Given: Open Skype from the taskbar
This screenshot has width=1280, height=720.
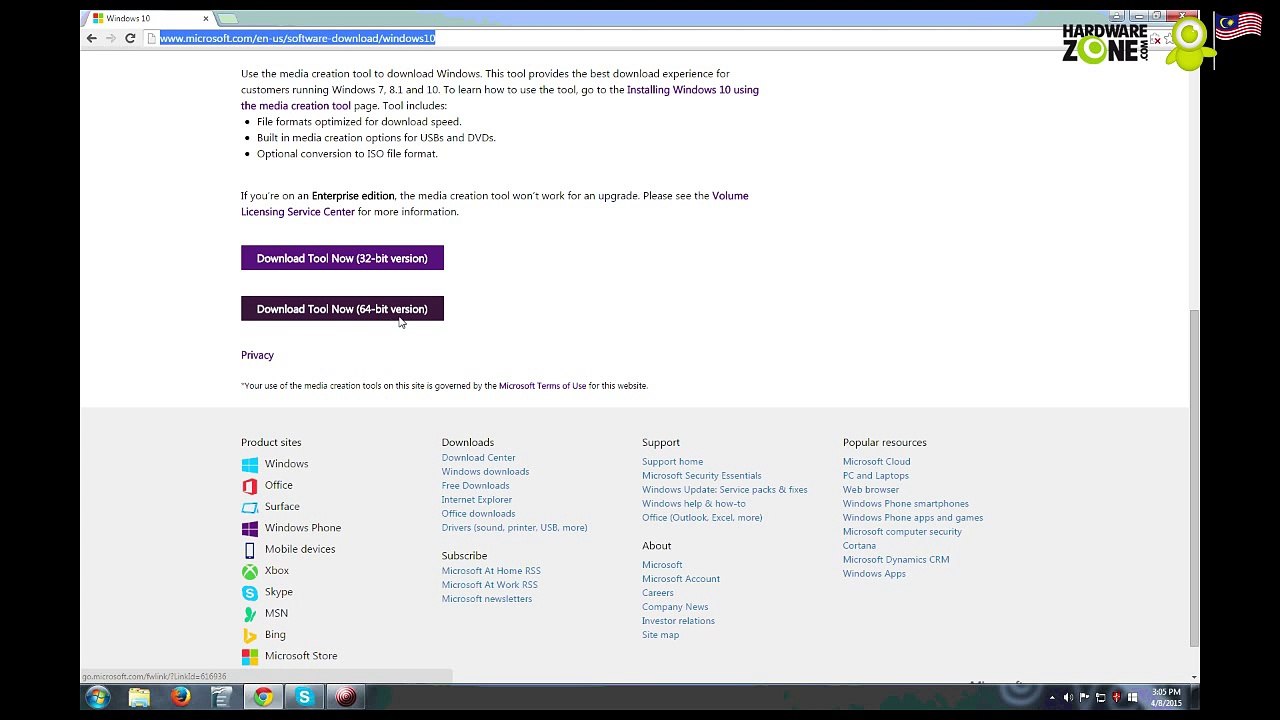Looking at the screenshot, I should [304, 697].
